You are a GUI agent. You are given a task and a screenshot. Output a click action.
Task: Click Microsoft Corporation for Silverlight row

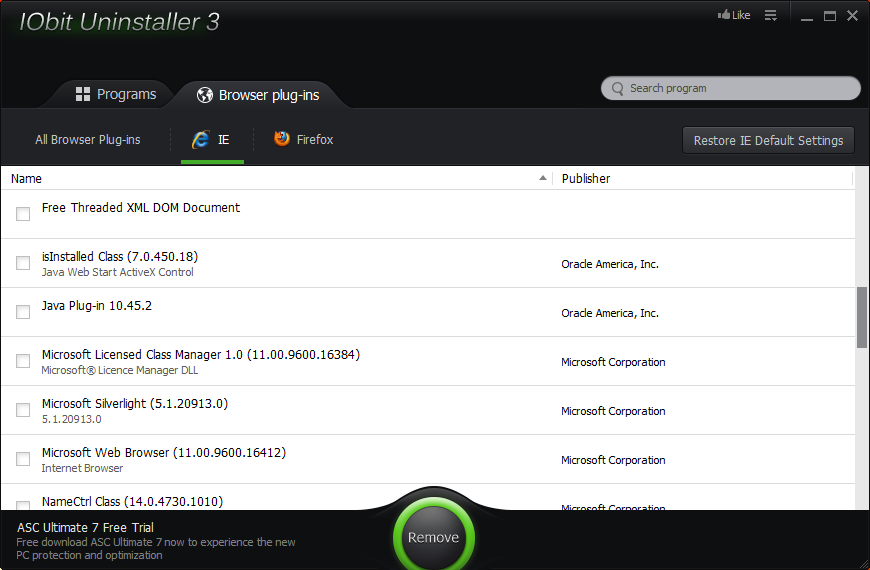point(613,411)
